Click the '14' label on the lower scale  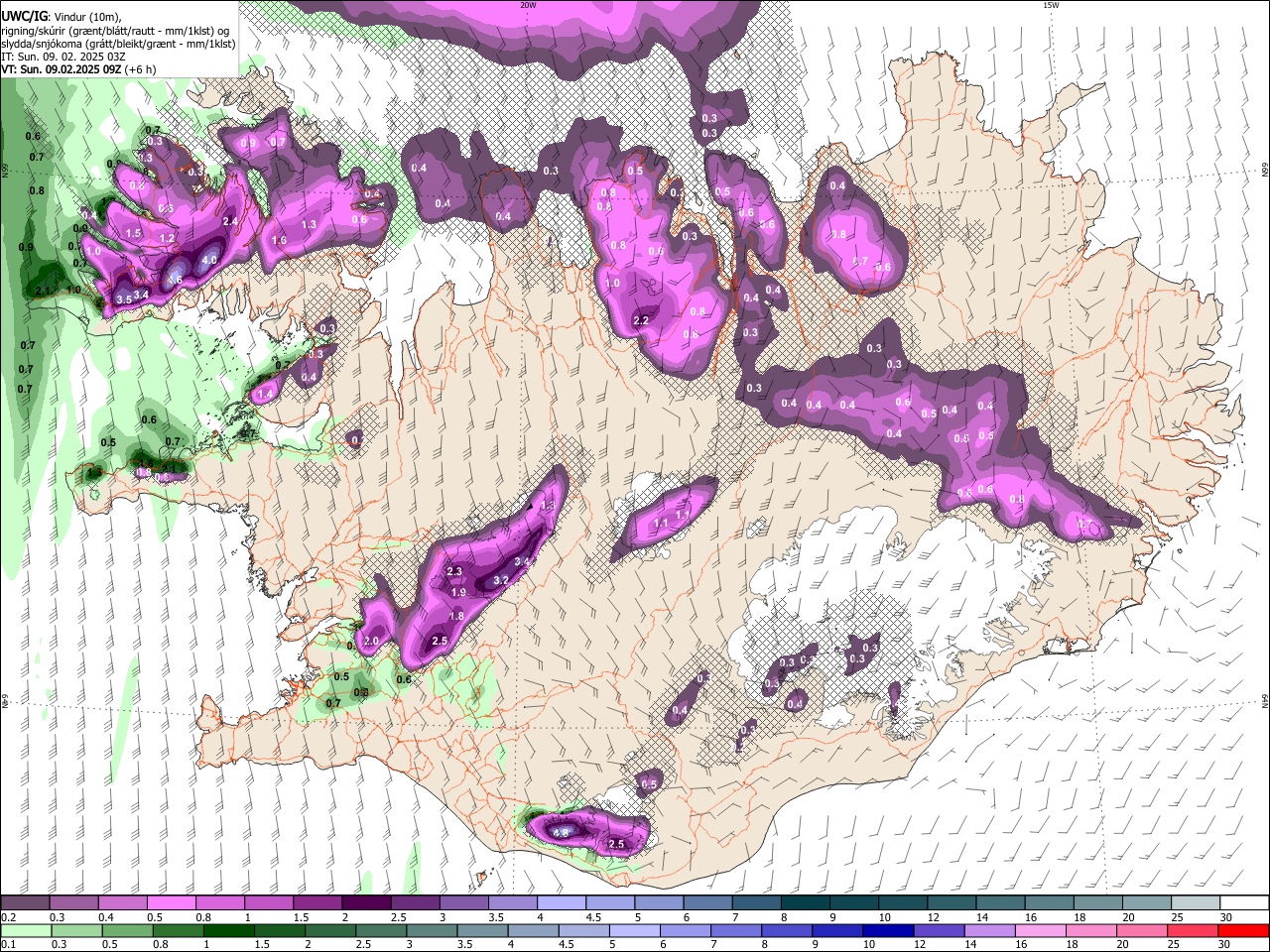pyautogui.click(x=971, y=945)
